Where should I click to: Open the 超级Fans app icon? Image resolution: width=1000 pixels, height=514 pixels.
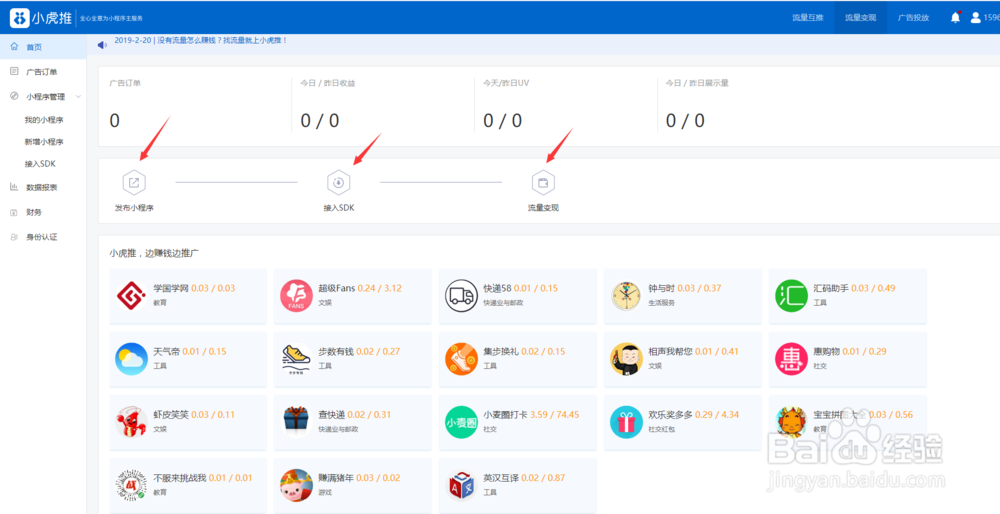click(297, 296)
